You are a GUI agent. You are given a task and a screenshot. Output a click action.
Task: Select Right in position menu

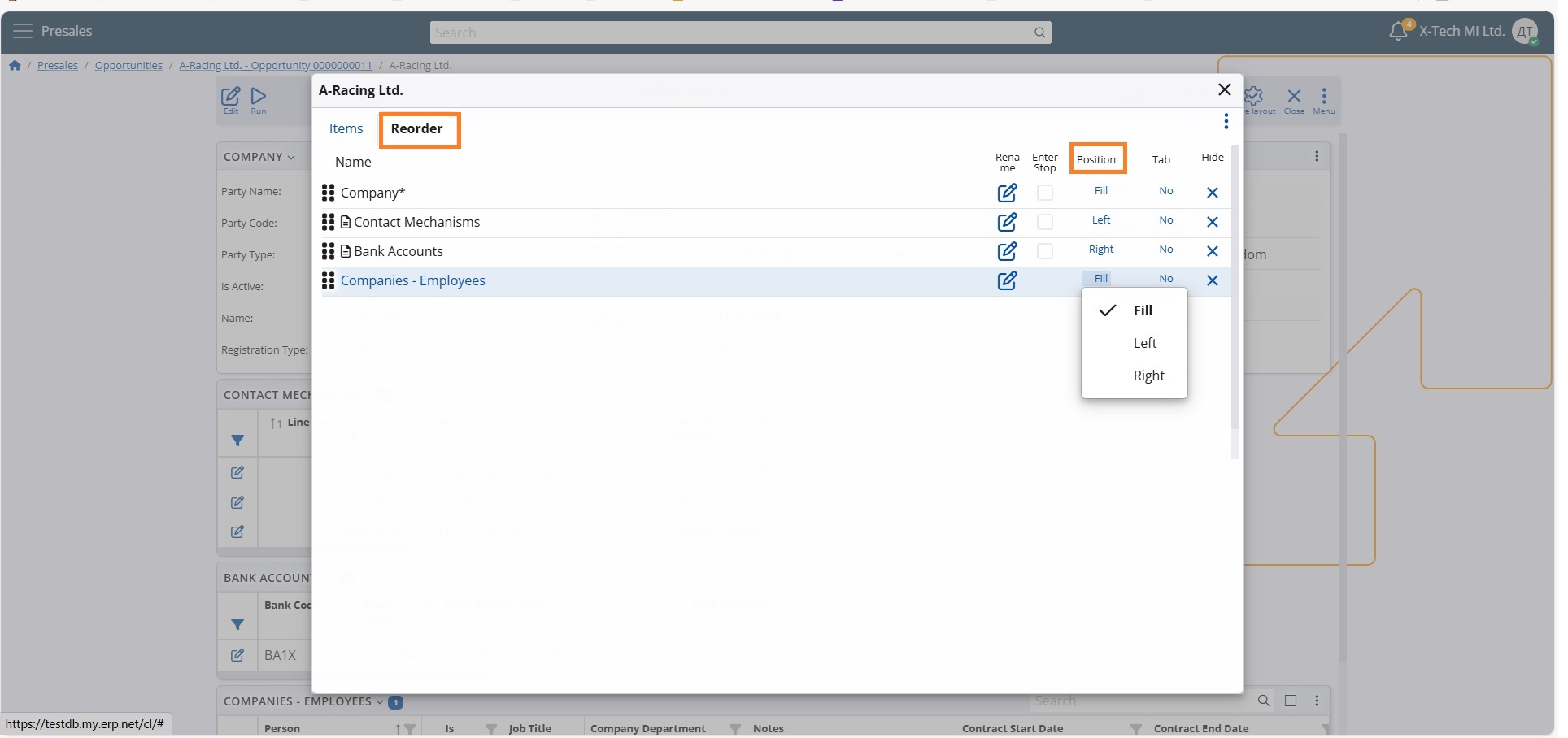[1134, 376]
